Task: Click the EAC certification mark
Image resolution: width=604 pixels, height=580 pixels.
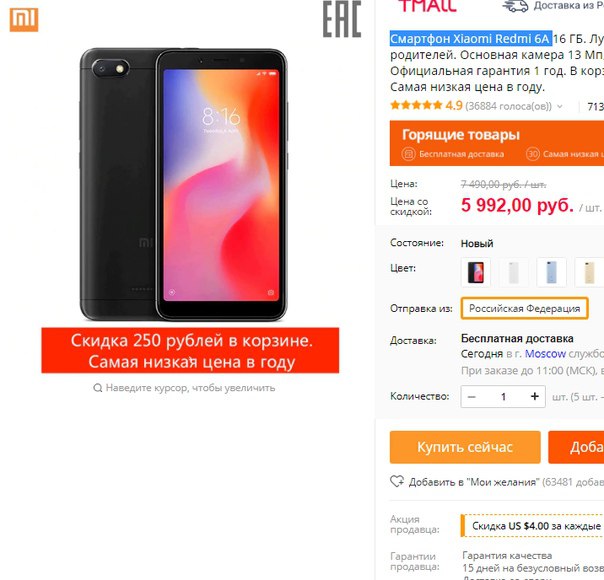Action: pos(342,19)
